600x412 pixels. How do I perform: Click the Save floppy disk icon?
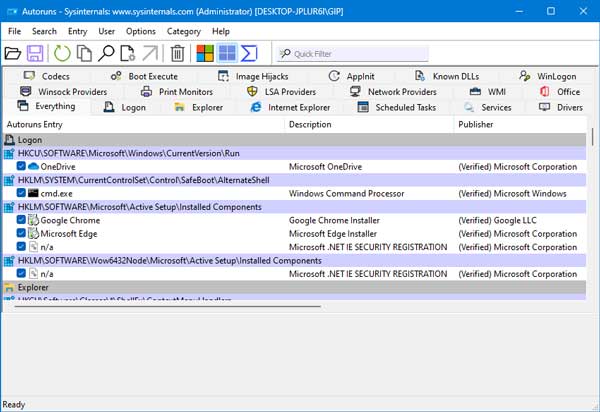point(35,53)
